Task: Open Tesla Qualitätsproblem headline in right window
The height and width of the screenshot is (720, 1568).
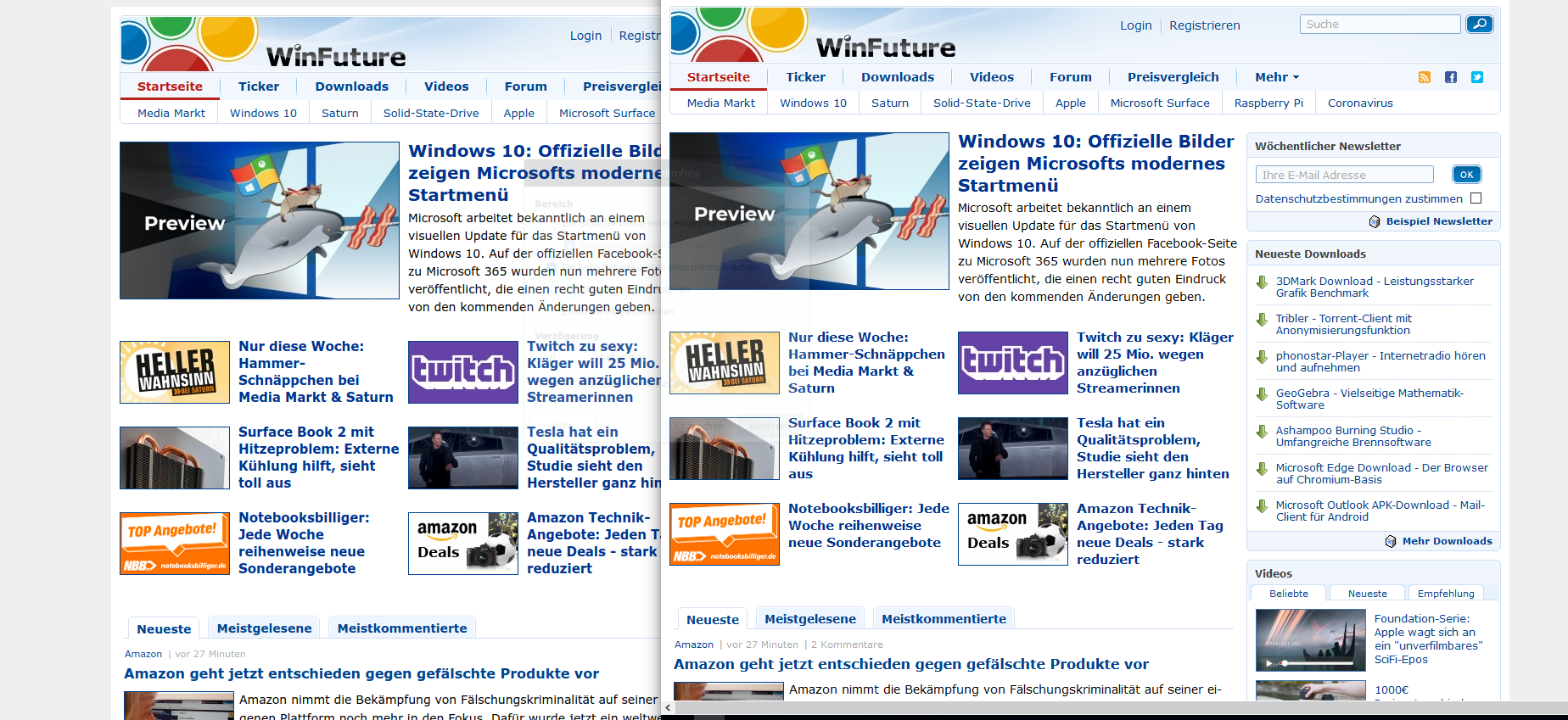Action: point(1153,448)
